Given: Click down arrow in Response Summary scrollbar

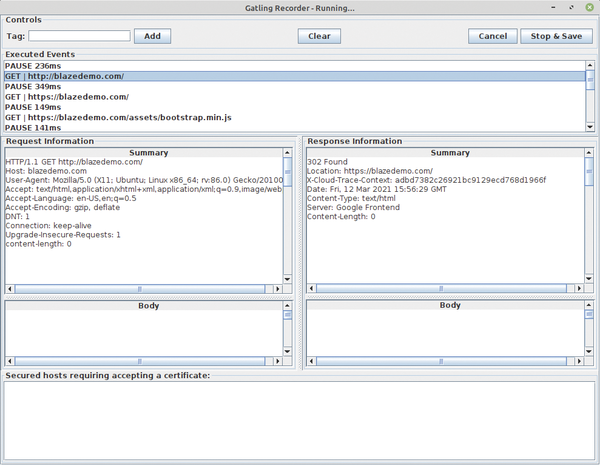Looking at the screenshot, I should [x=589, y=279].
